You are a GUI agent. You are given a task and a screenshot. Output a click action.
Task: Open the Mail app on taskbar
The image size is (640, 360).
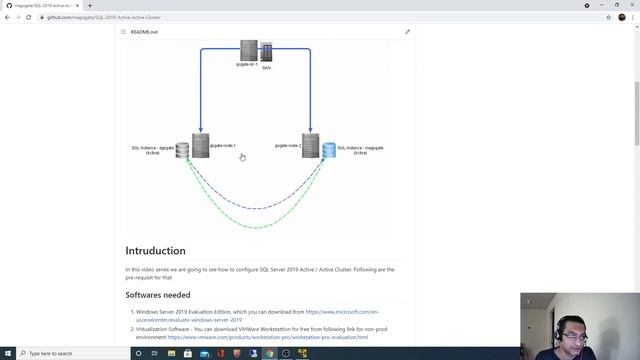204,353
